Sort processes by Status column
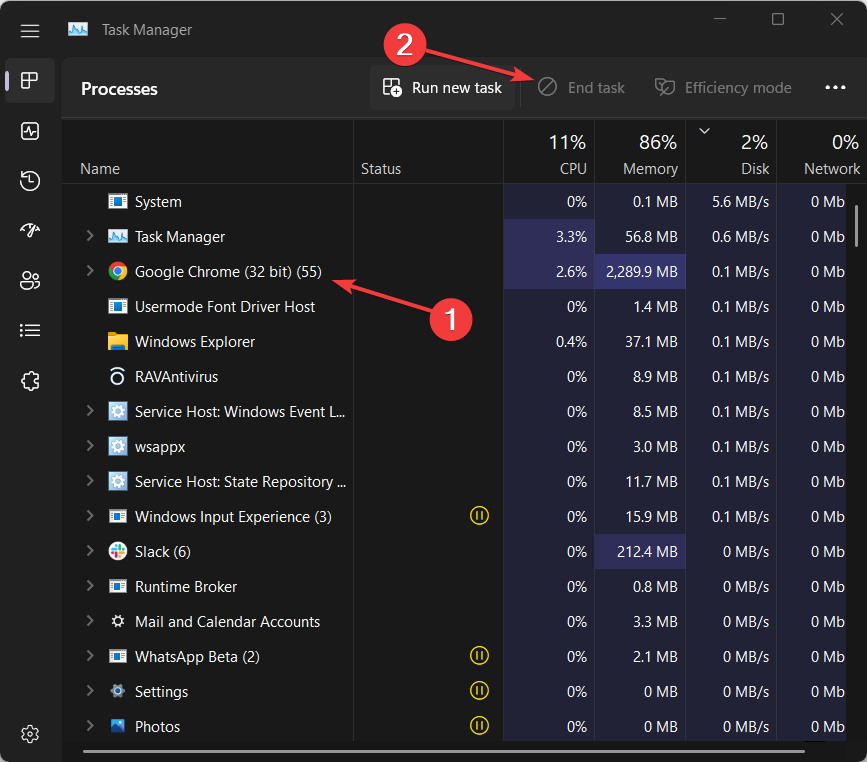Viewport: 867px width, 762px height. pyautogui.click(x=429, y=152)
